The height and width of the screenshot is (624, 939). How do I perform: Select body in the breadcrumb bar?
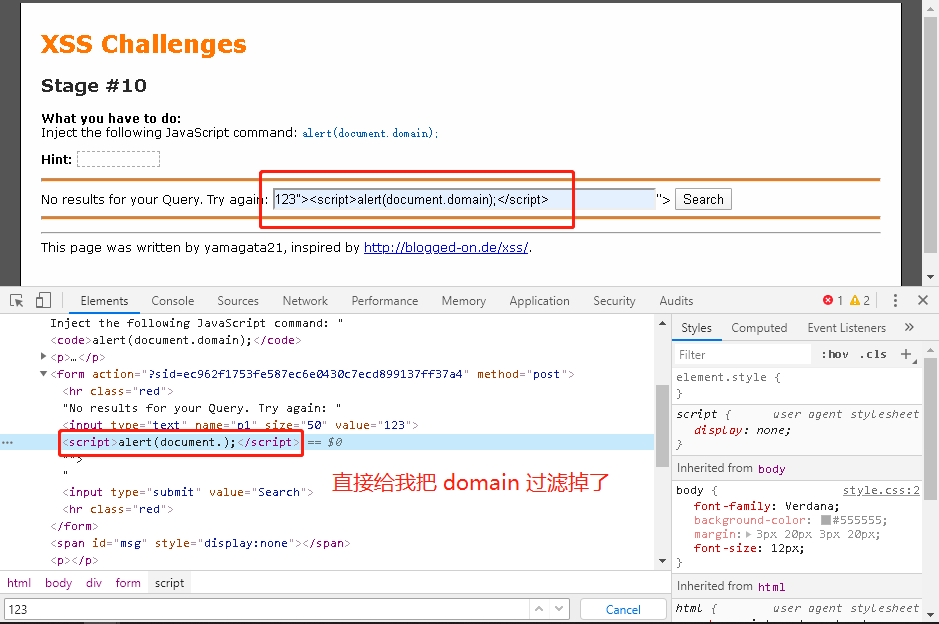point(58,583)
